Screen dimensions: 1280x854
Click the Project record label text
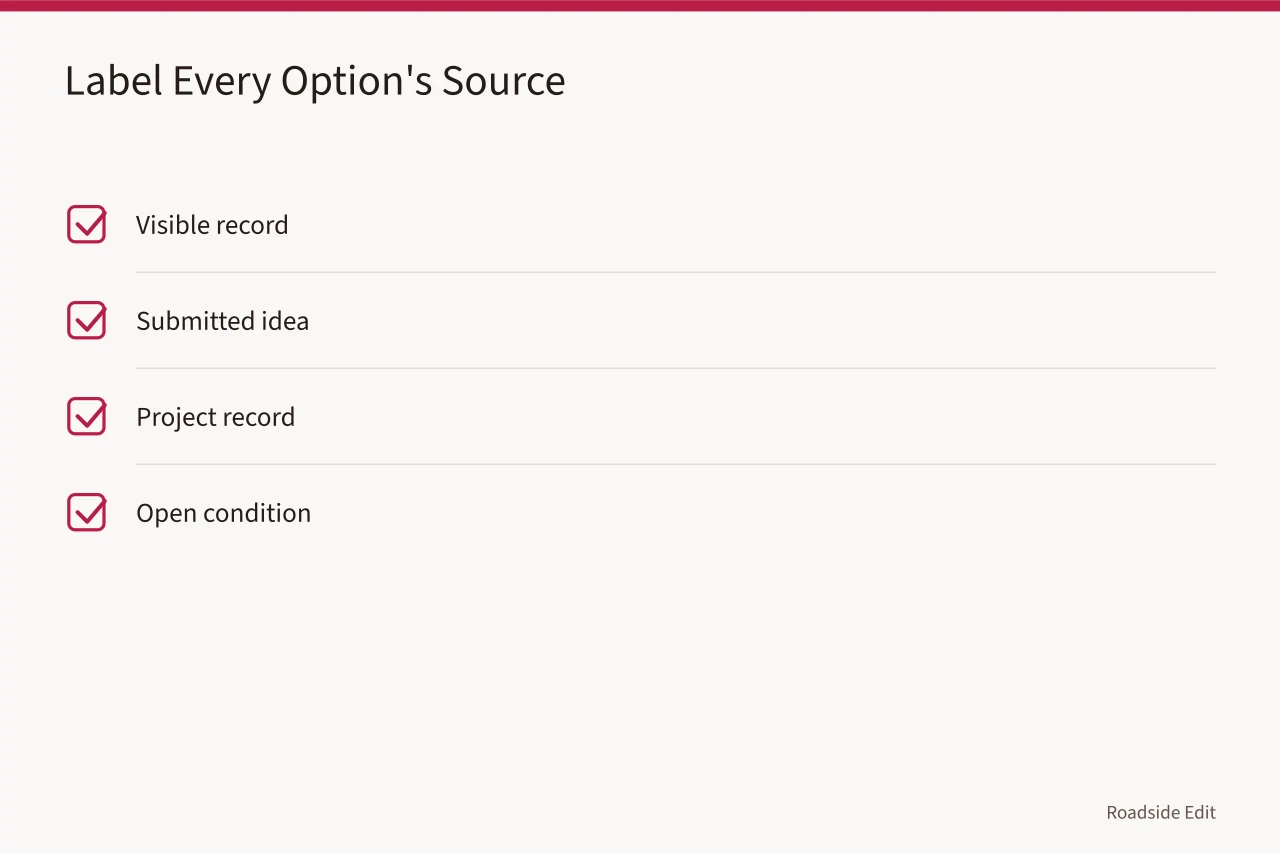click(x=215, y=417)
